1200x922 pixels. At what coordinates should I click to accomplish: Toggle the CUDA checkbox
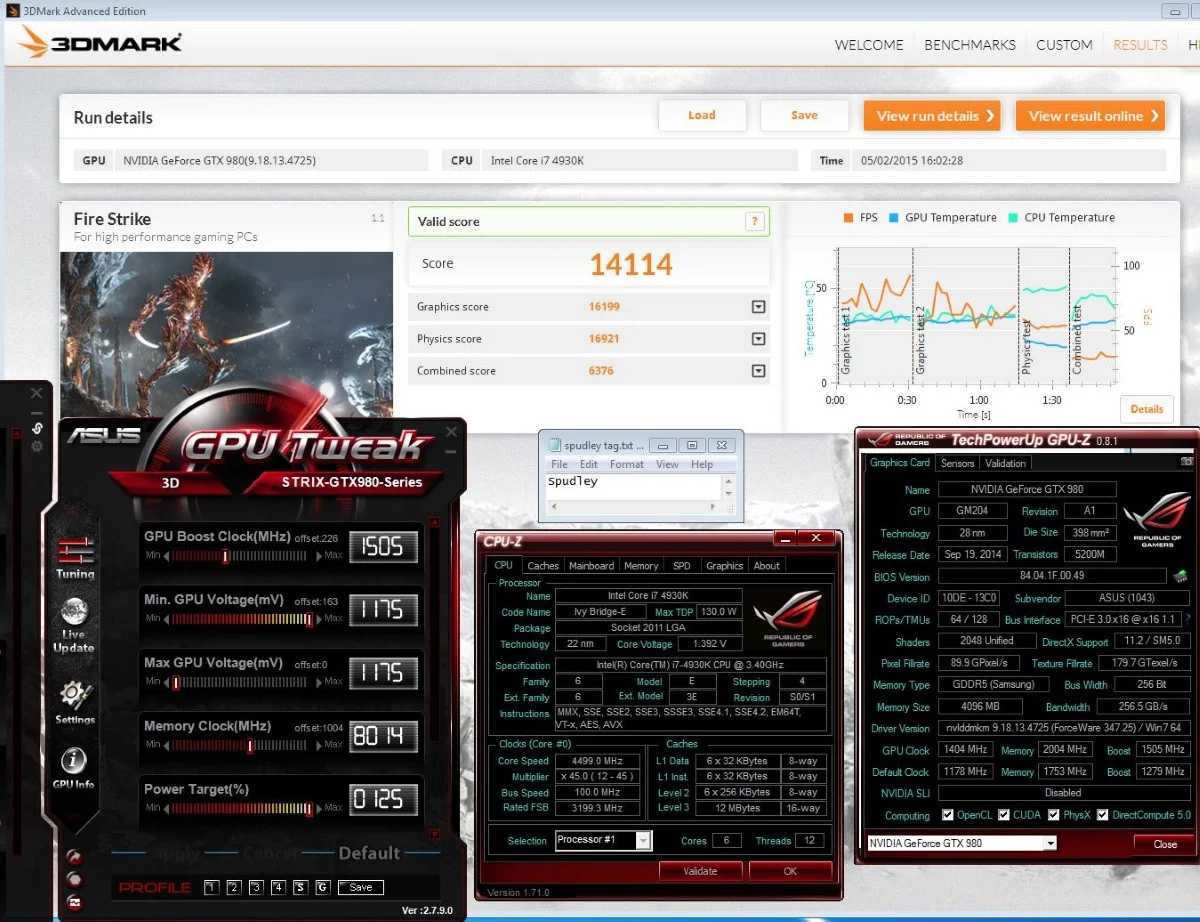pos(1004,815)
